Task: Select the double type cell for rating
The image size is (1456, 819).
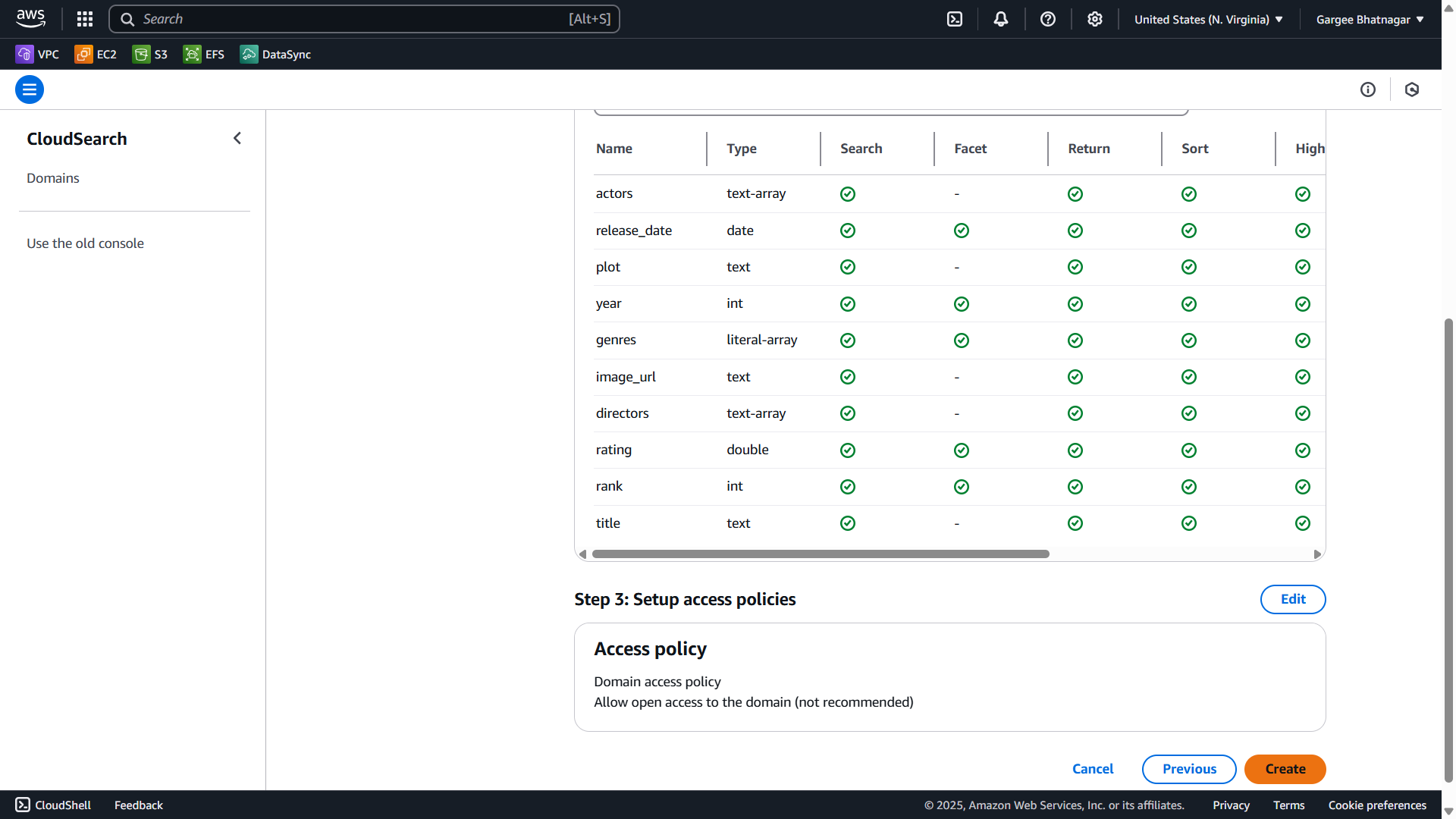Action: 748,450
